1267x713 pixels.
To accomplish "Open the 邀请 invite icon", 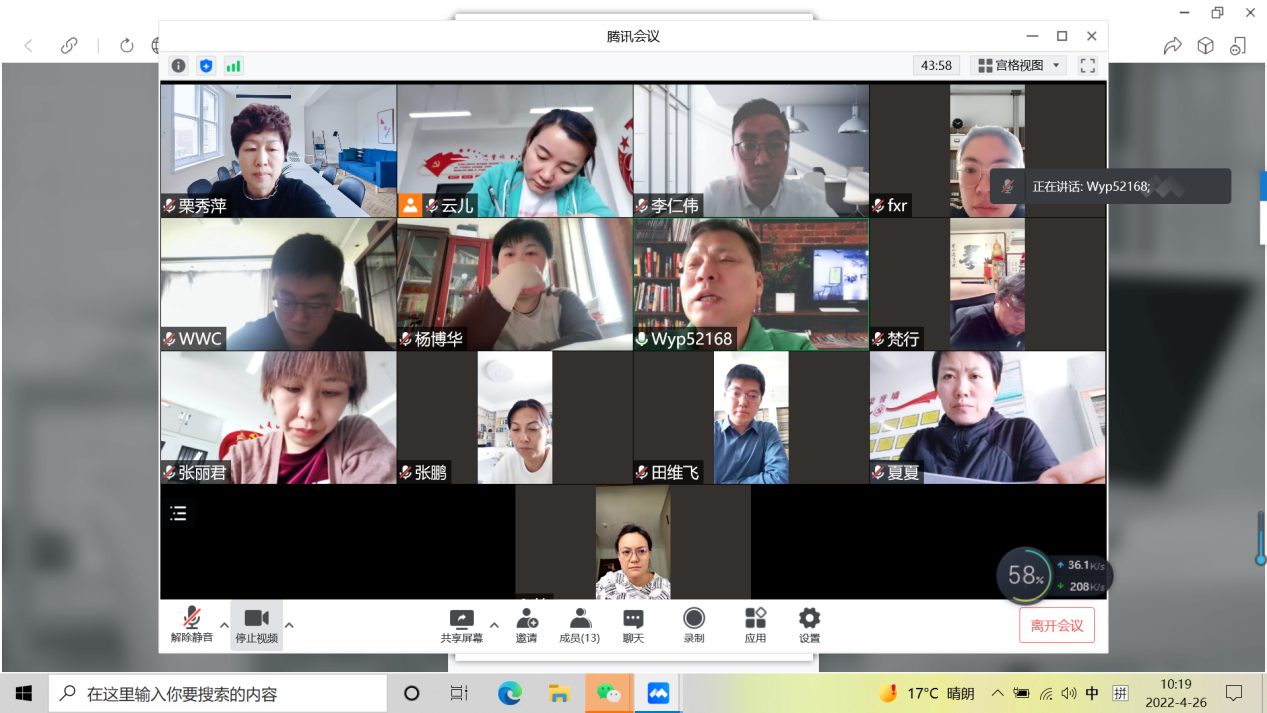I will (x=526, y=625).
